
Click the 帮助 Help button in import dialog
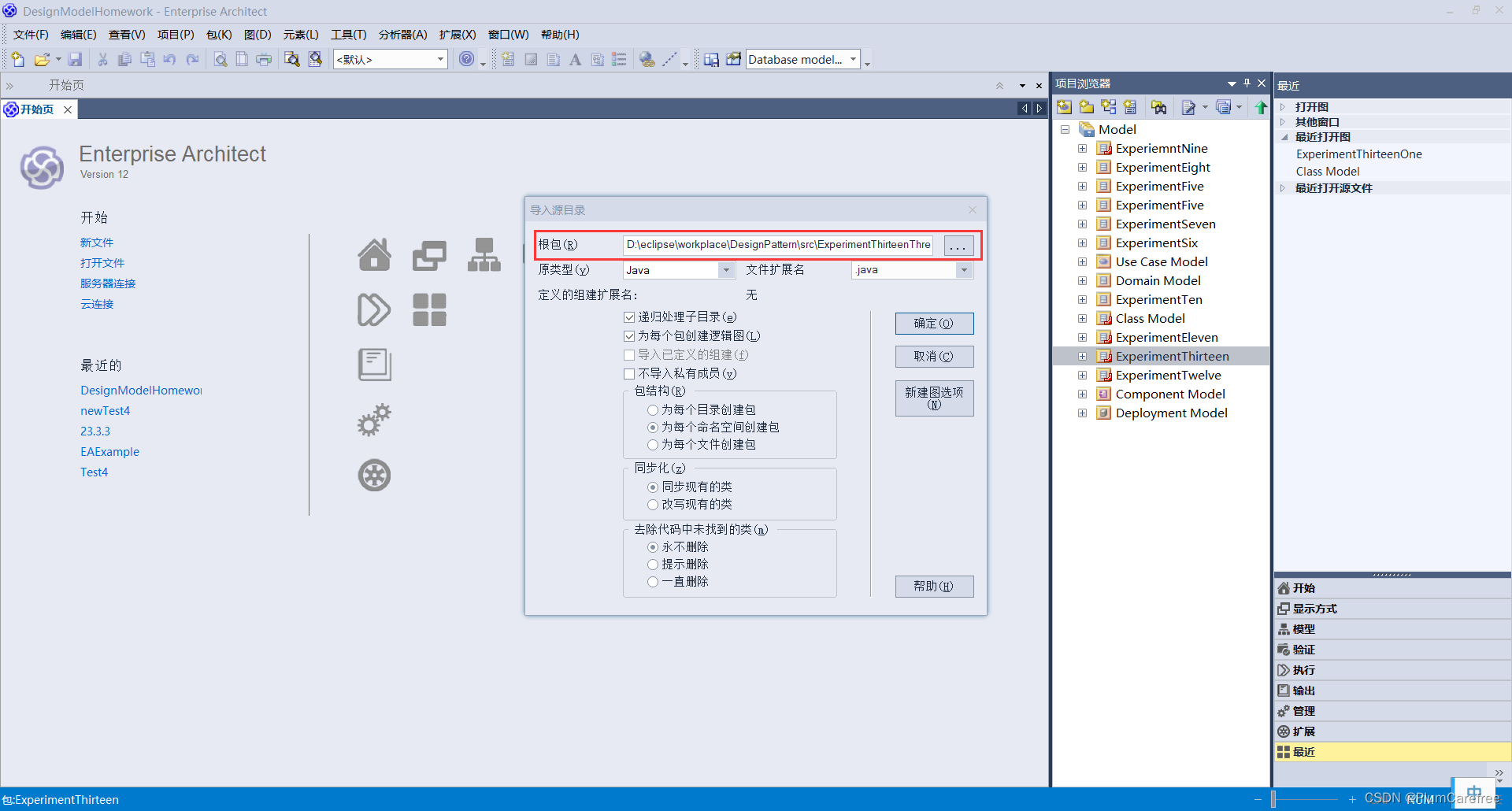tap(934, 587)
